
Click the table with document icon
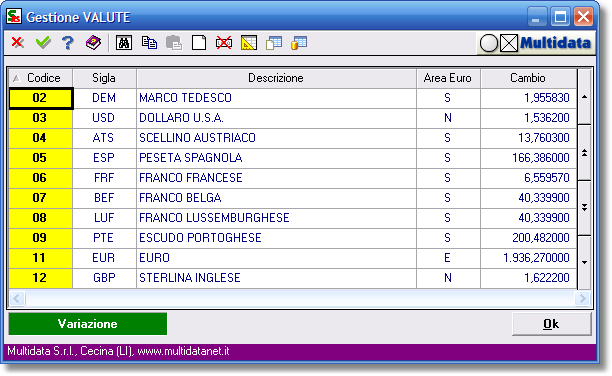274,43
